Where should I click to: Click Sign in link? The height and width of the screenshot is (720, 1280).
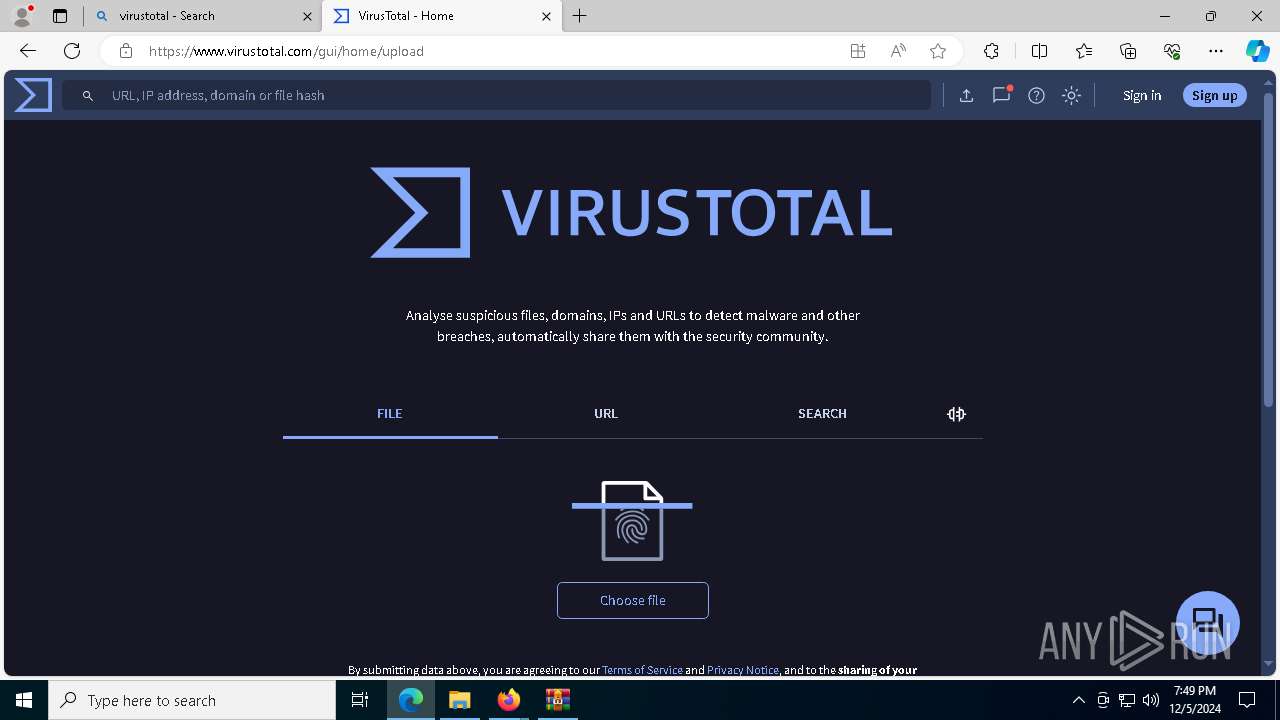coord(1142,95)
